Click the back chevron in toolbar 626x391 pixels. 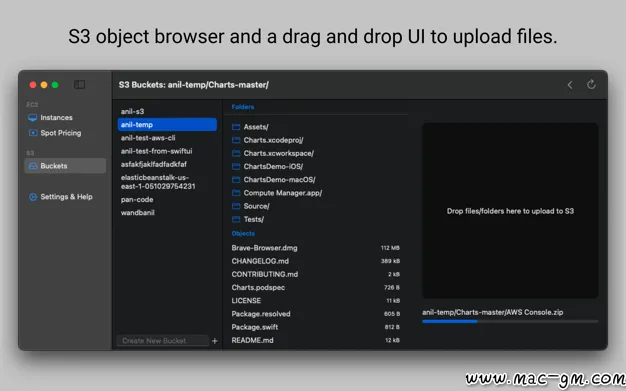coord(570,85)
